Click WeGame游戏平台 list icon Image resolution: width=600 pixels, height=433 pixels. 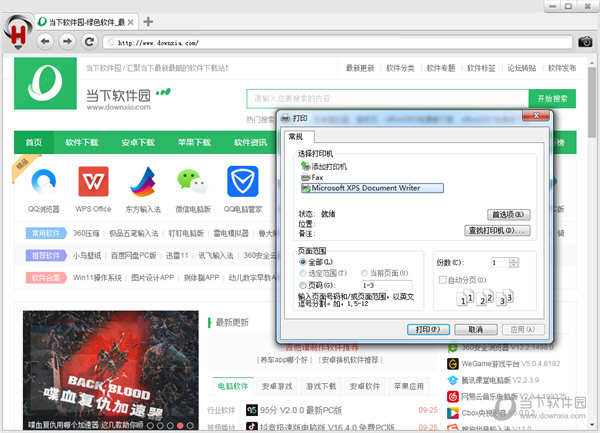coord(453,364)
